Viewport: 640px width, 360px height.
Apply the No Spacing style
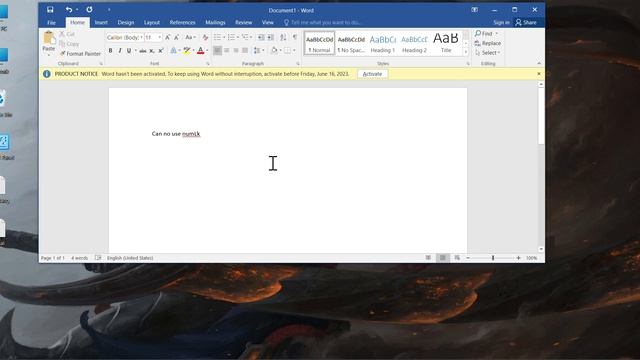(x=351, y=43)
